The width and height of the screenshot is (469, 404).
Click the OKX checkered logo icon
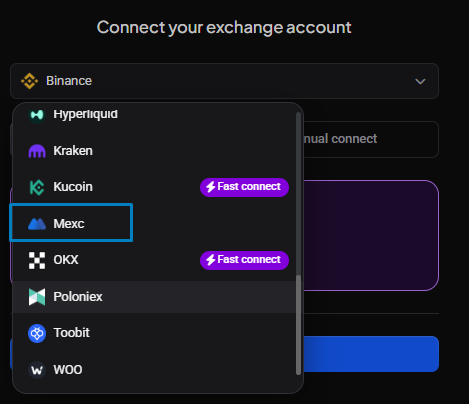tap(37, 260)
